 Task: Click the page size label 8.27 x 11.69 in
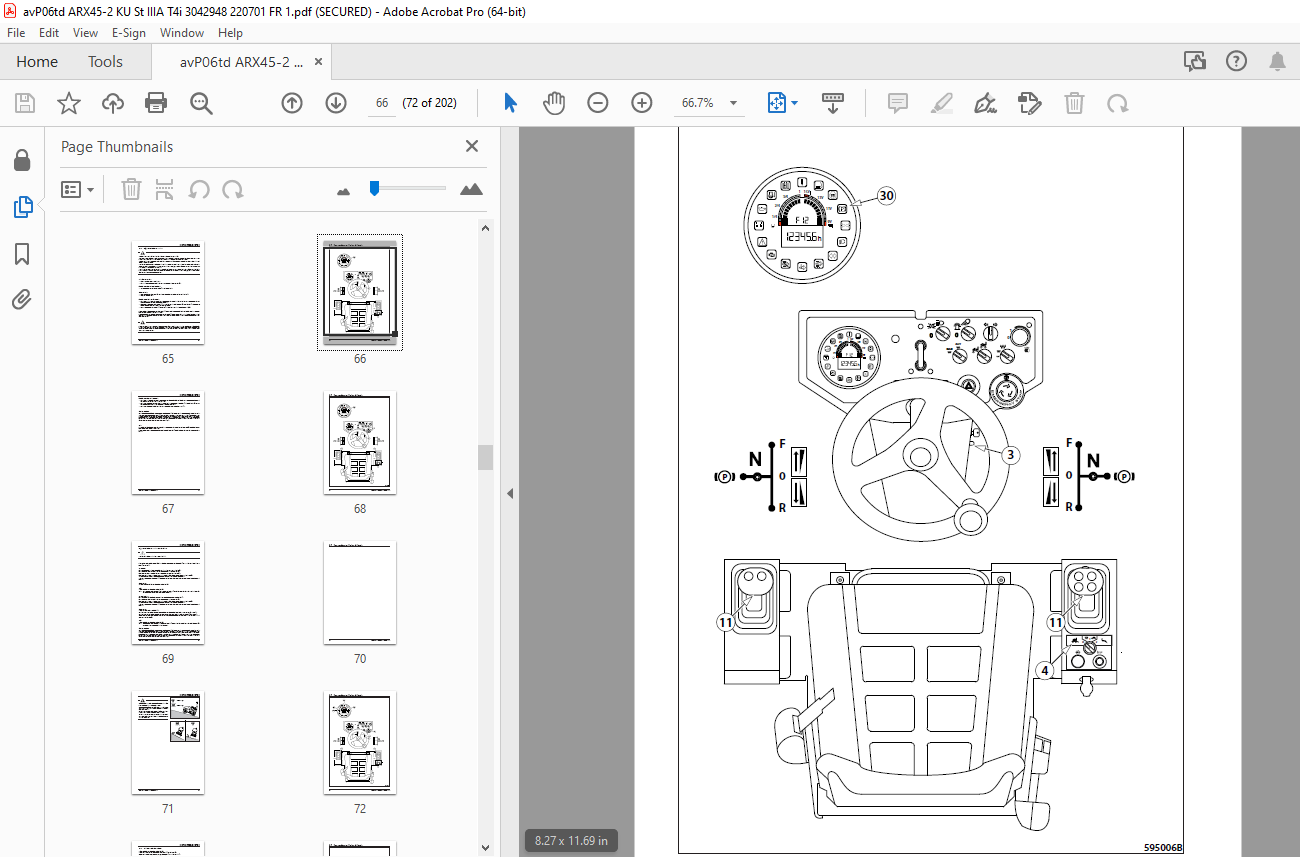[571, 840]
